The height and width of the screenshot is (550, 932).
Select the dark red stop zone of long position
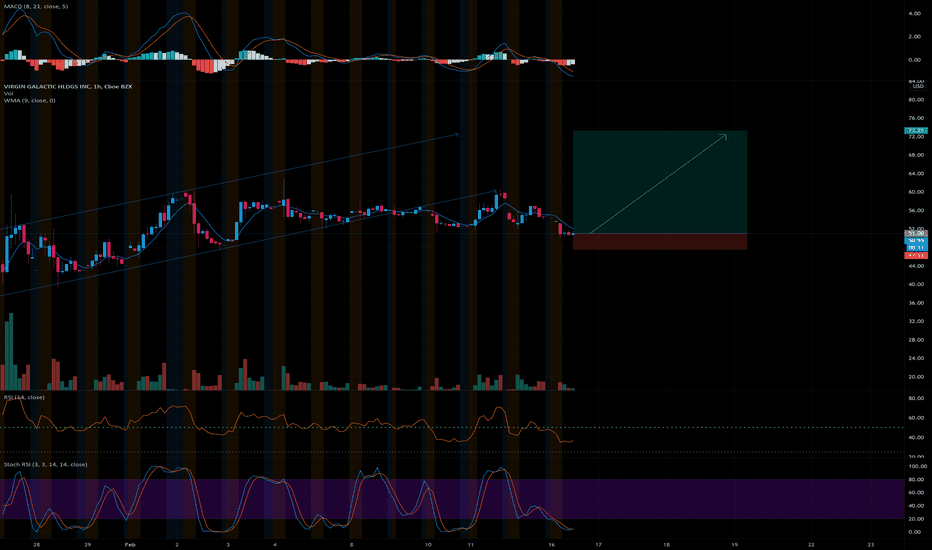[x=660, y=241]
